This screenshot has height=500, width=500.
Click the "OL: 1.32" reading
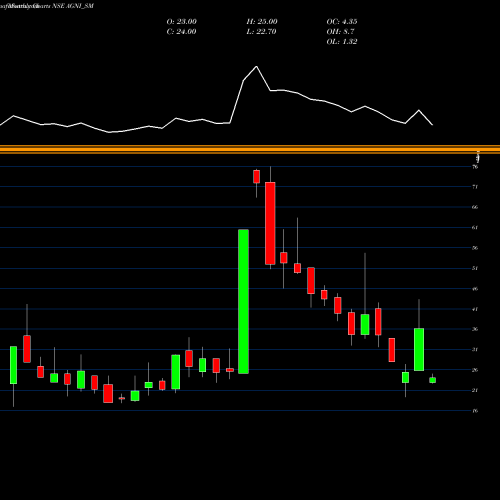click(x=342, y=42)
